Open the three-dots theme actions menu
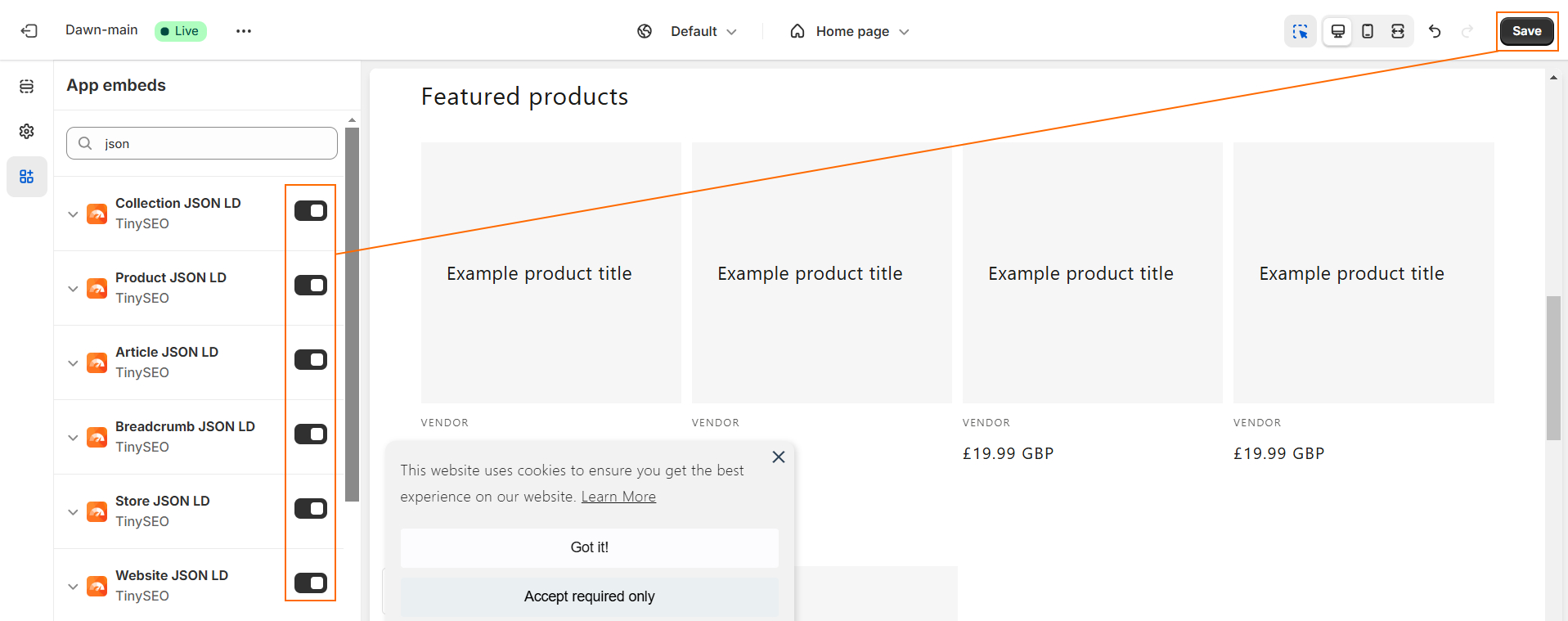Image resolution: width=1568 pixels, height=621 pixels. tap(244, 31)
